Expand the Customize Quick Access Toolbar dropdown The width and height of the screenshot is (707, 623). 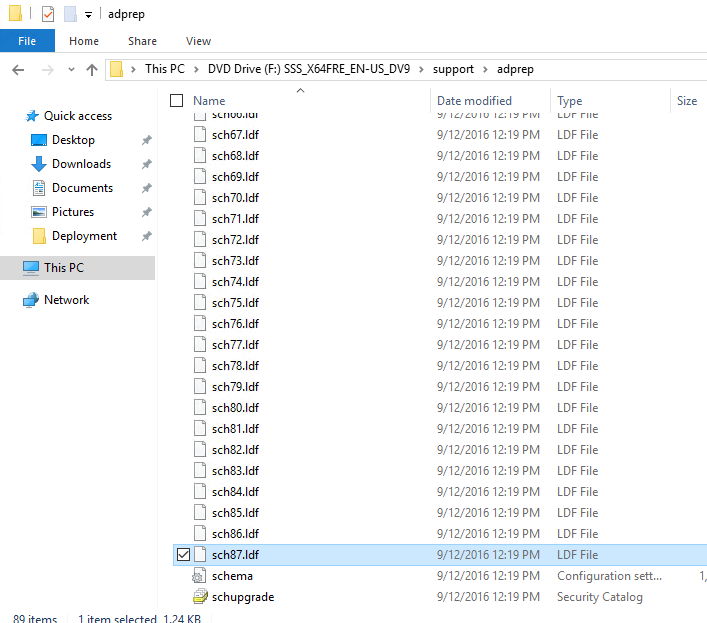coord(89,14)
